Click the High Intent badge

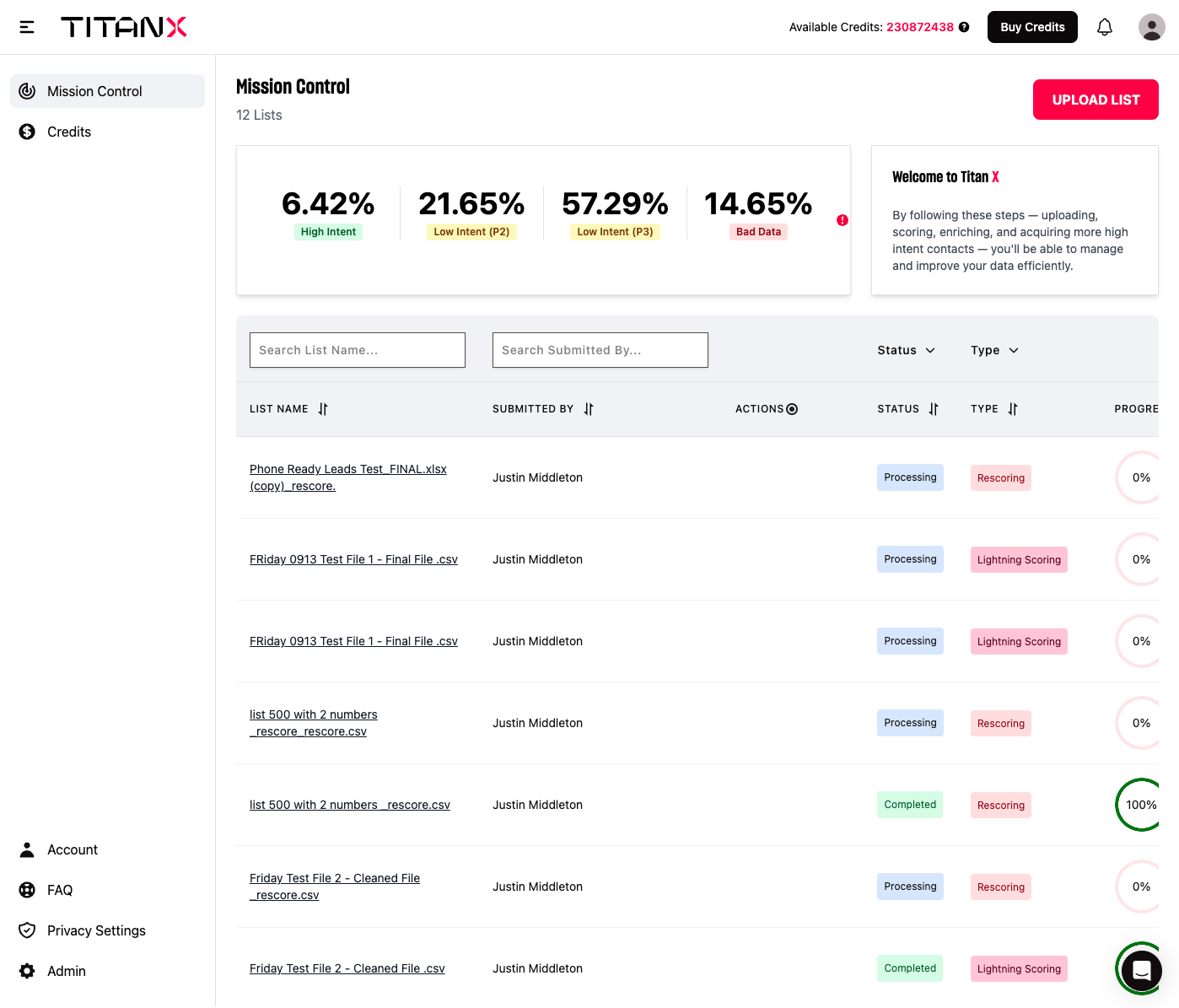[x=328, y=232]
